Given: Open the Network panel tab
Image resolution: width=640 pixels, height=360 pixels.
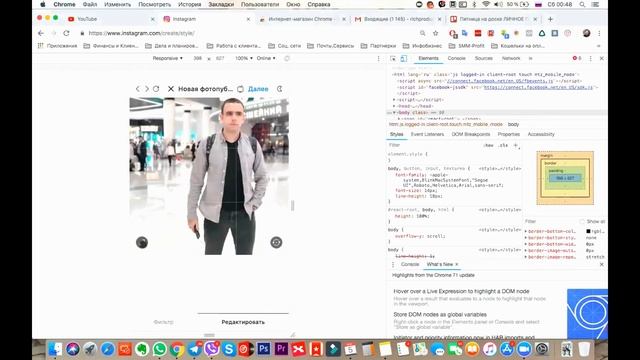Looking at the screenshot, I should point(511,58).
